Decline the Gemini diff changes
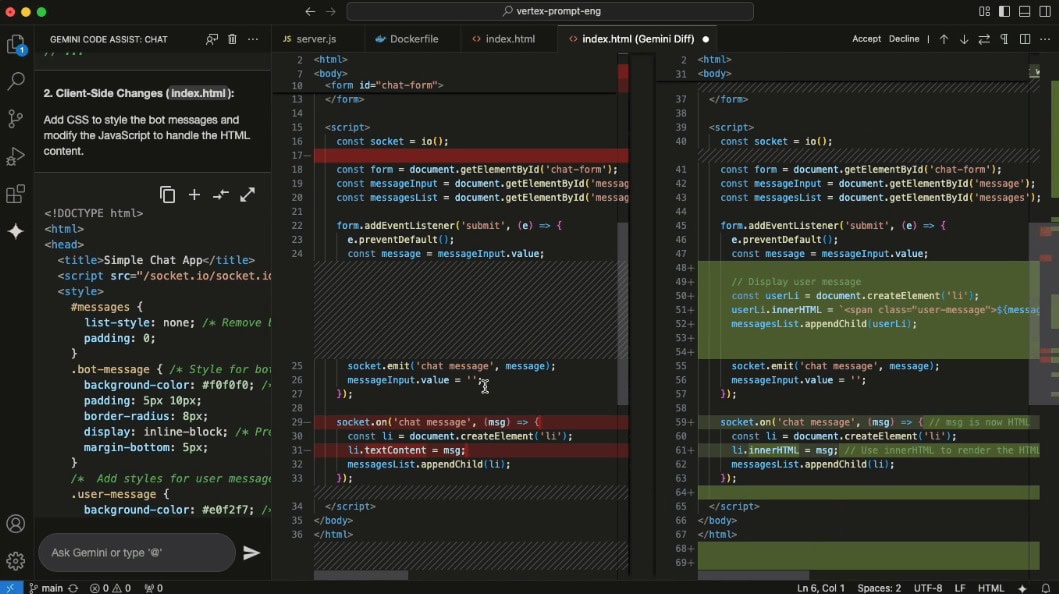 (x=904, y=39)
